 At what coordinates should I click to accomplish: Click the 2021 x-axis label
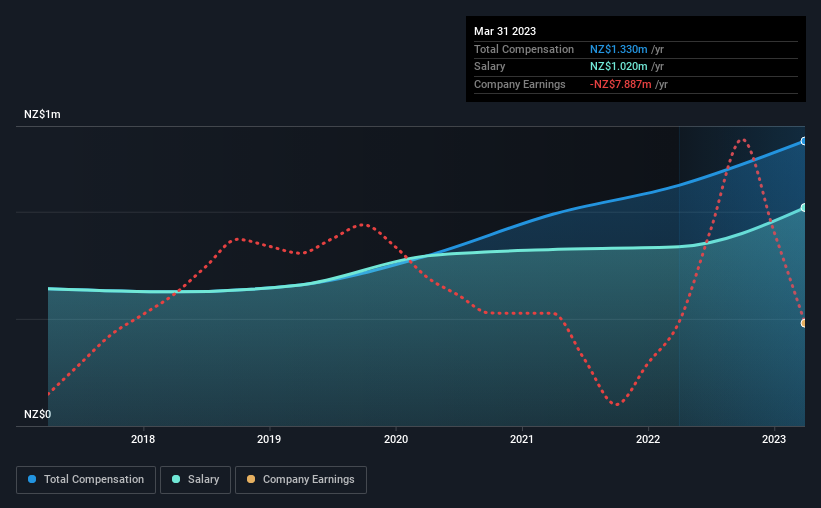click(522, 439)
